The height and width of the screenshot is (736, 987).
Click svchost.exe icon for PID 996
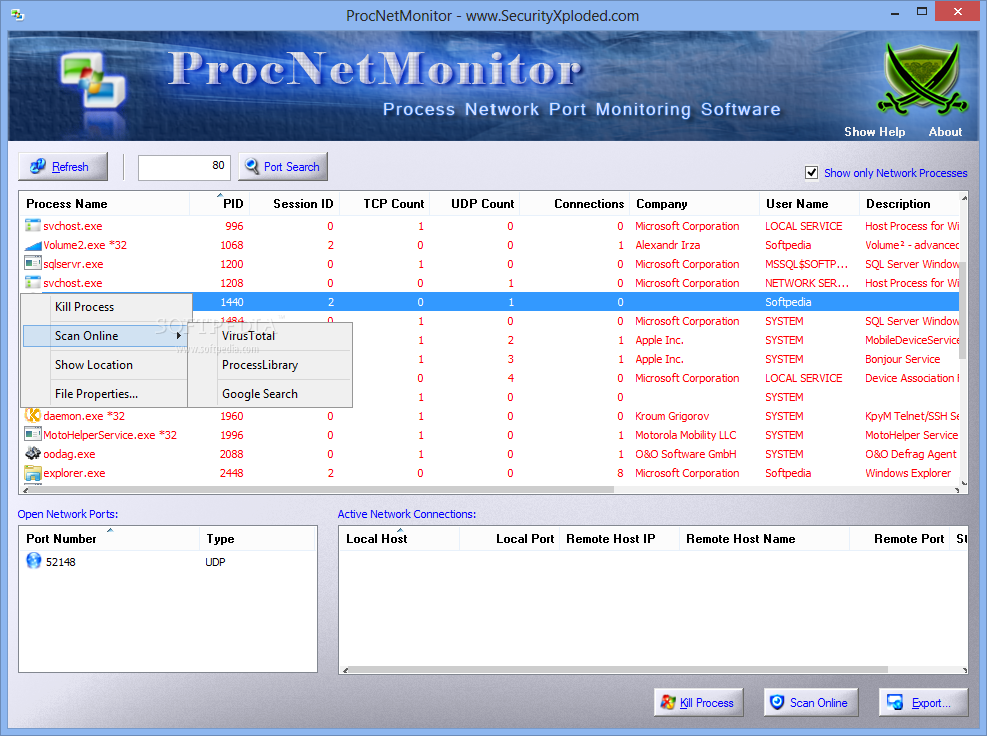(33, 225)
